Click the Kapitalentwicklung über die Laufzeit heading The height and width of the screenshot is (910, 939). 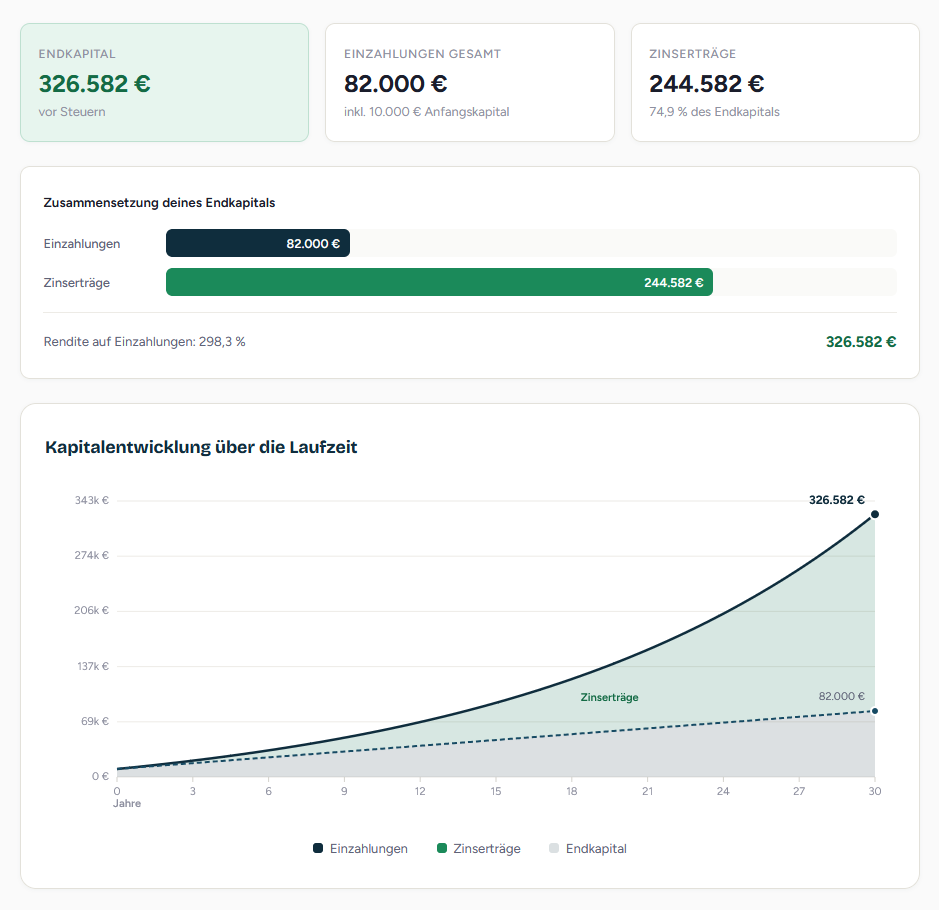pos(201,447)
